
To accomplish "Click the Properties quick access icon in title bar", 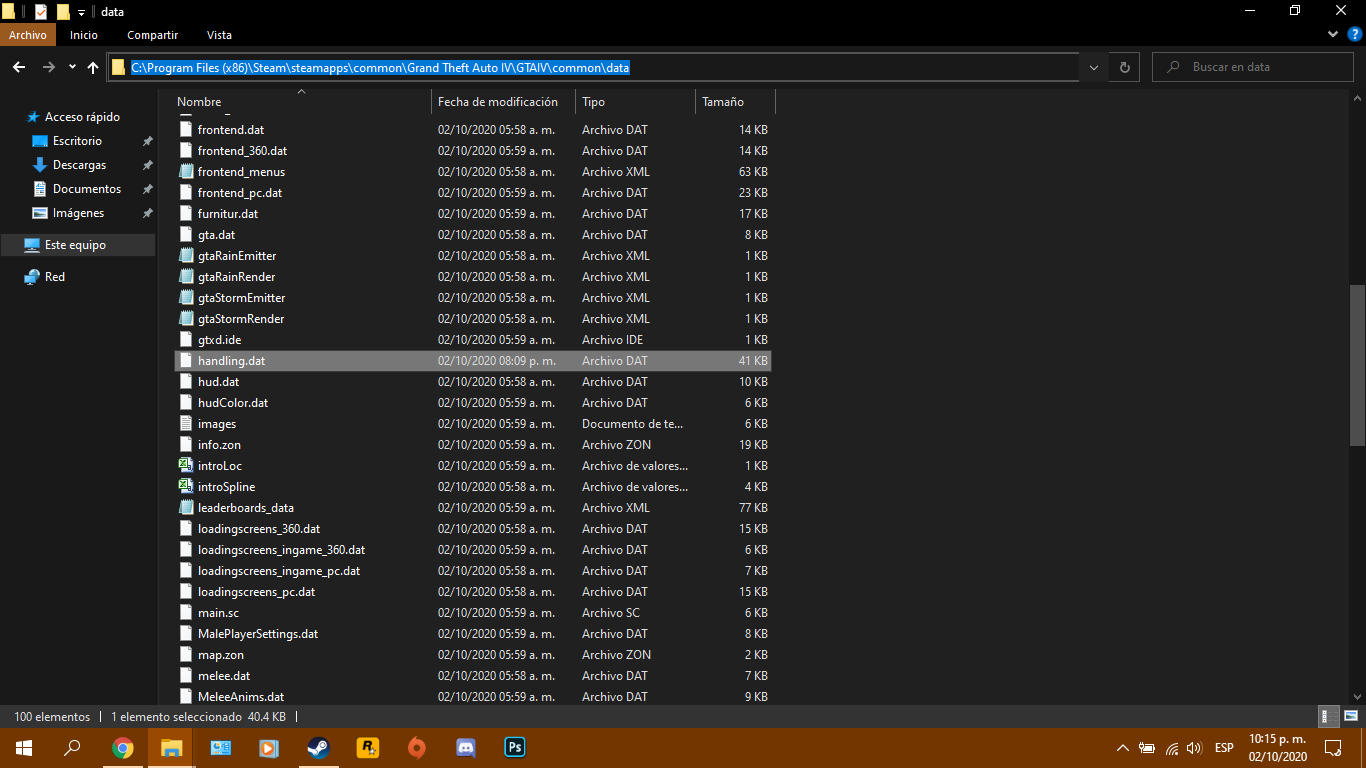I will (x=41, y=11).
